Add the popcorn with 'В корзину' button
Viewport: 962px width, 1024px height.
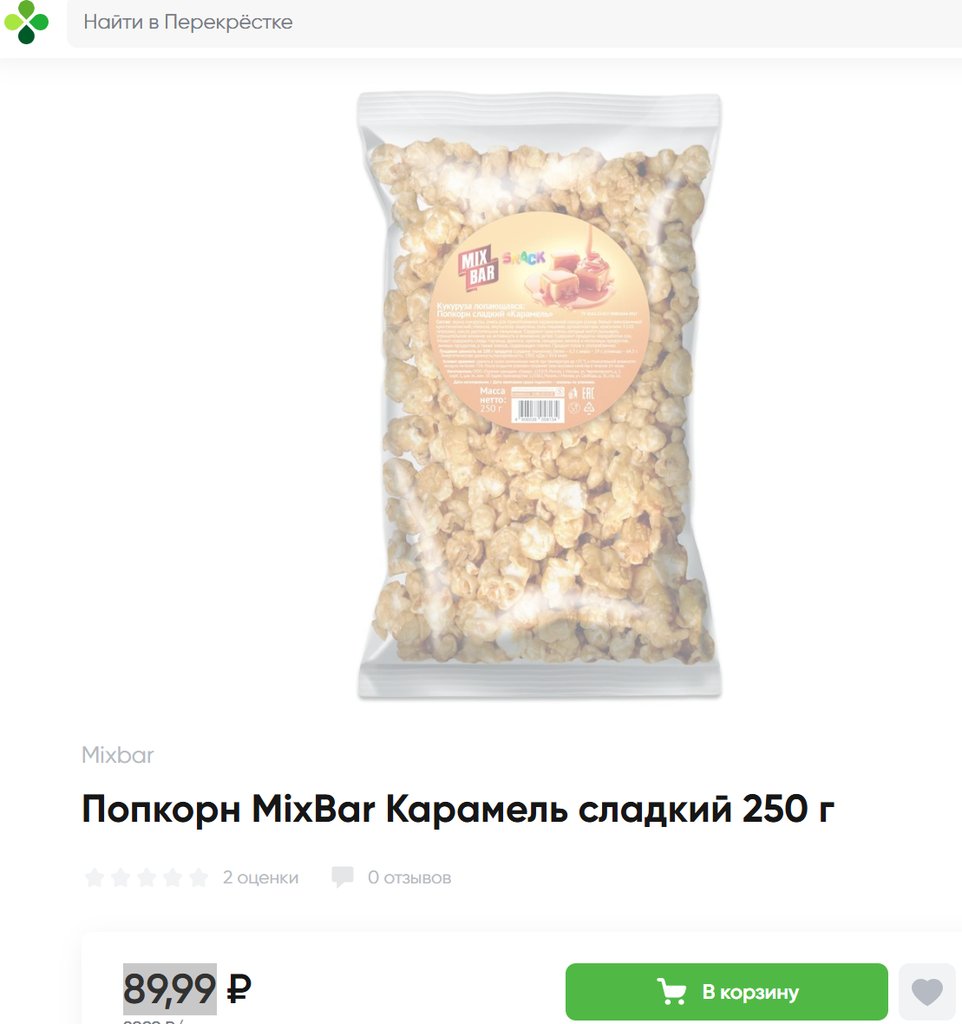point(727,991)
